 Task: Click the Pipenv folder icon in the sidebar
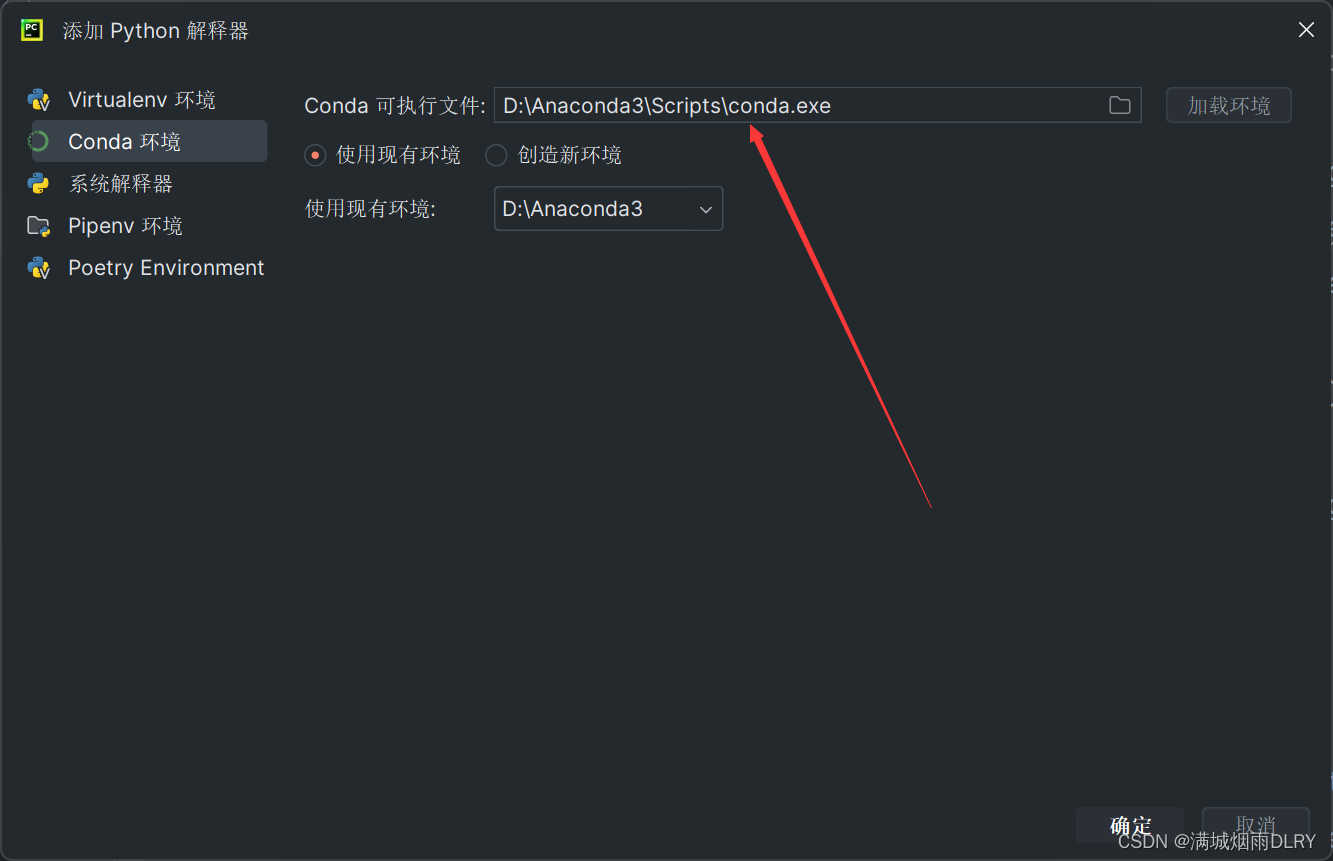pyautogui.click(x=38, y=225)
